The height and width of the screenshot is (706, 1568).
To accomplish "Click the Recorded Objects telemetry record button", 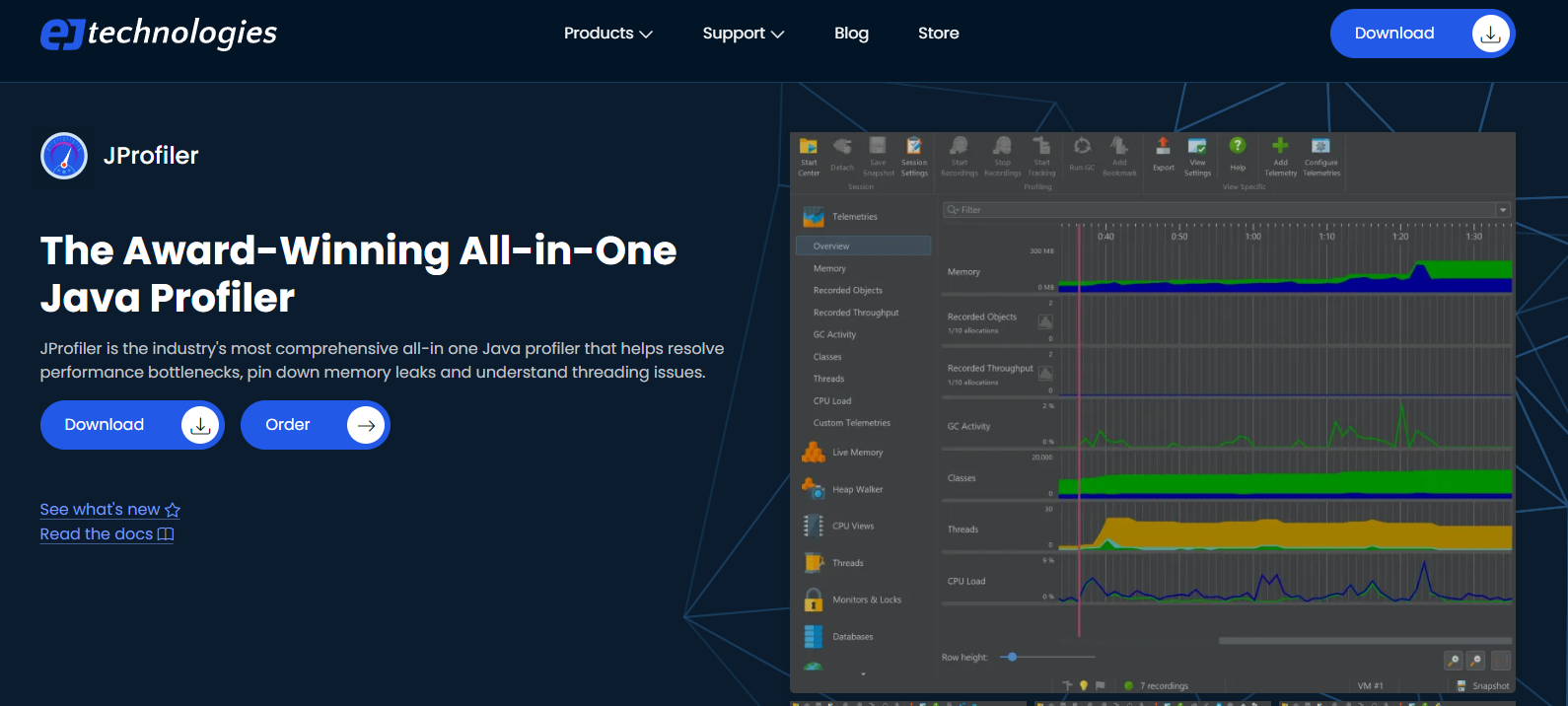I will coord(1045,321).
